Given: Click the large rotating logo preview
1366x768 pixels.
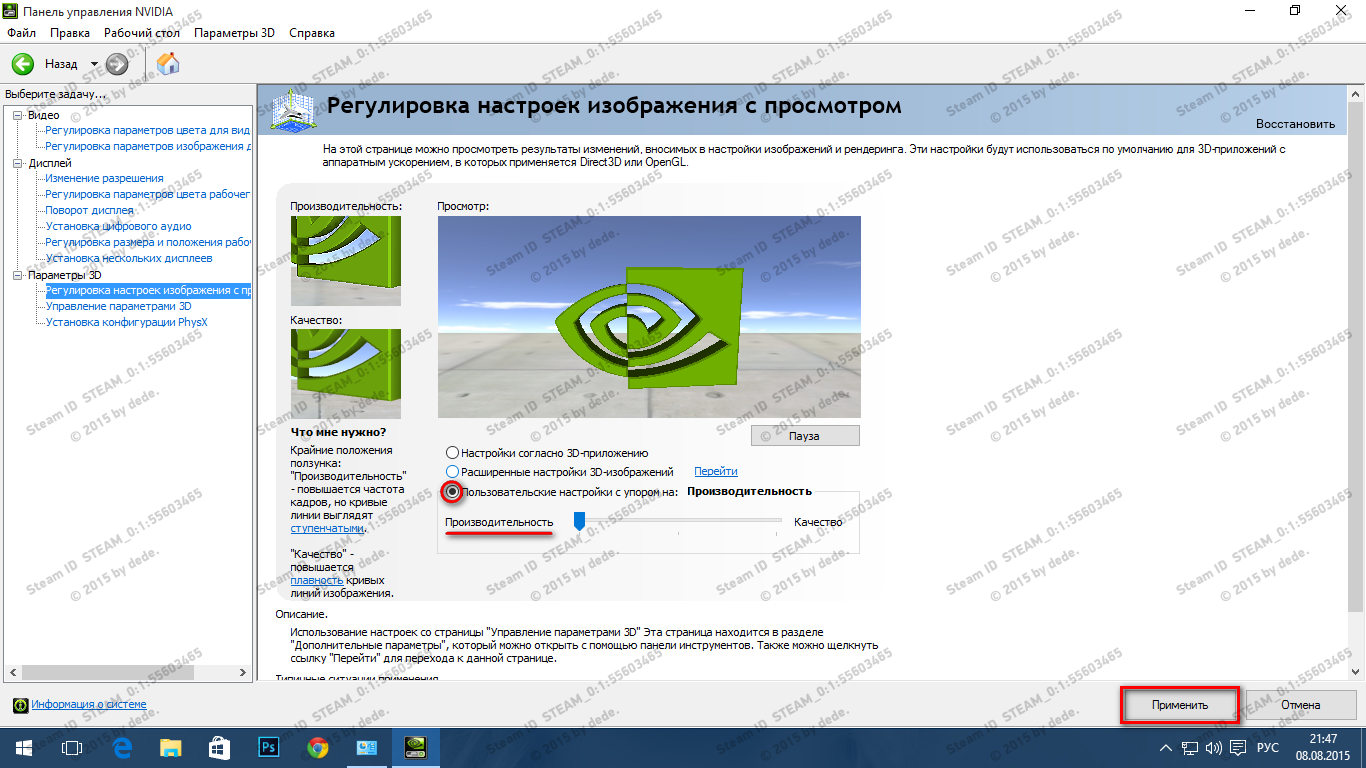Looking at the screenshot, I should pyautogui.click(x=649, y=317).
